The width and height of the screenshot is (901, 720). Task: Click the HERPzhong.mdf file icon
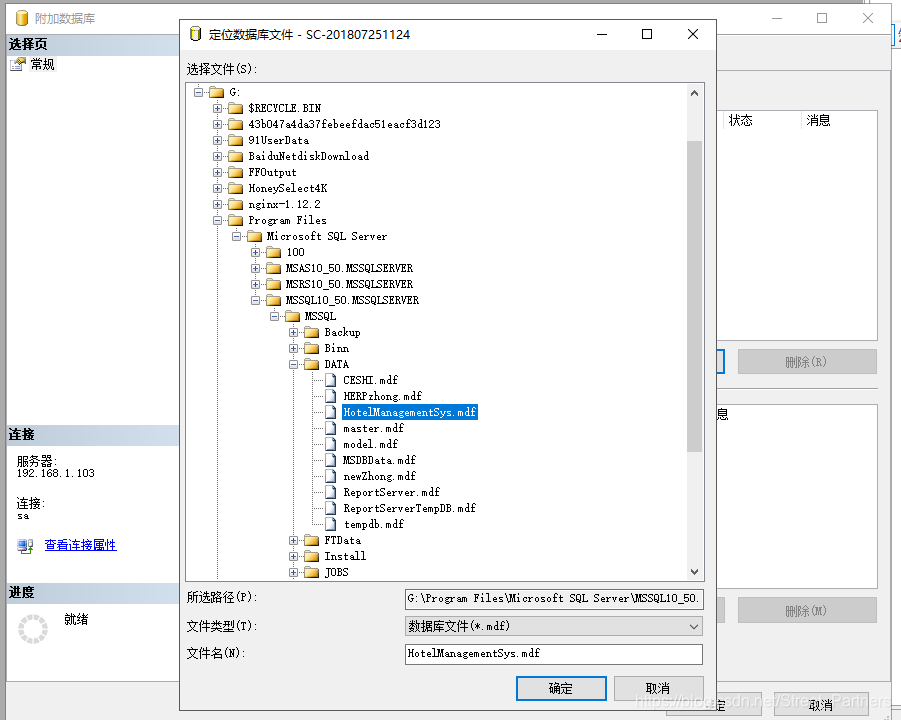pos(330,396)
